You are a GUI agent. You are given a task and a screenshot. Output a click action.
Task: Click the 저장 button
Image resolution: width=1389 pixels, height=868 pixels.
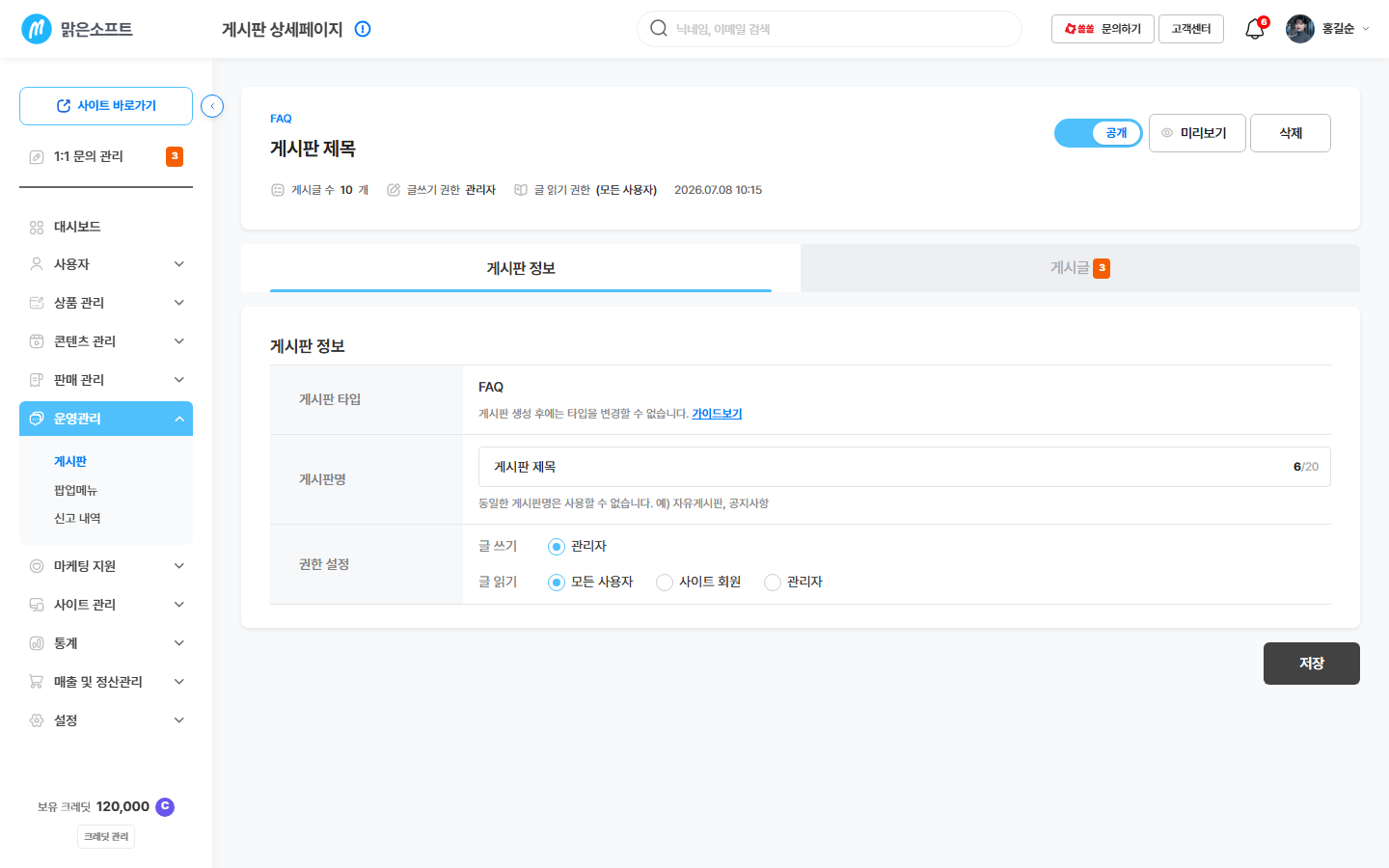tap(1312, 664)
